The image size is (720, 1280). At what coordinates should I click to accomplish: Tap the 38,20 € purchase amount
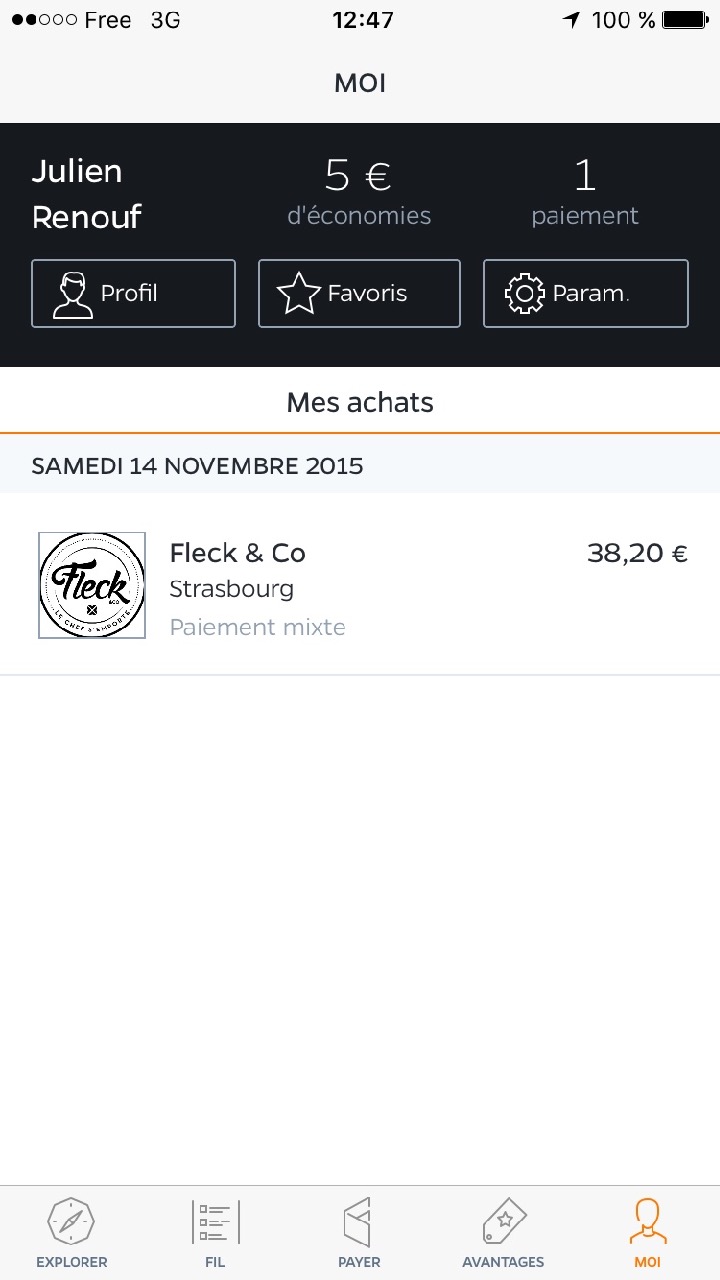(x=637, y=553)
